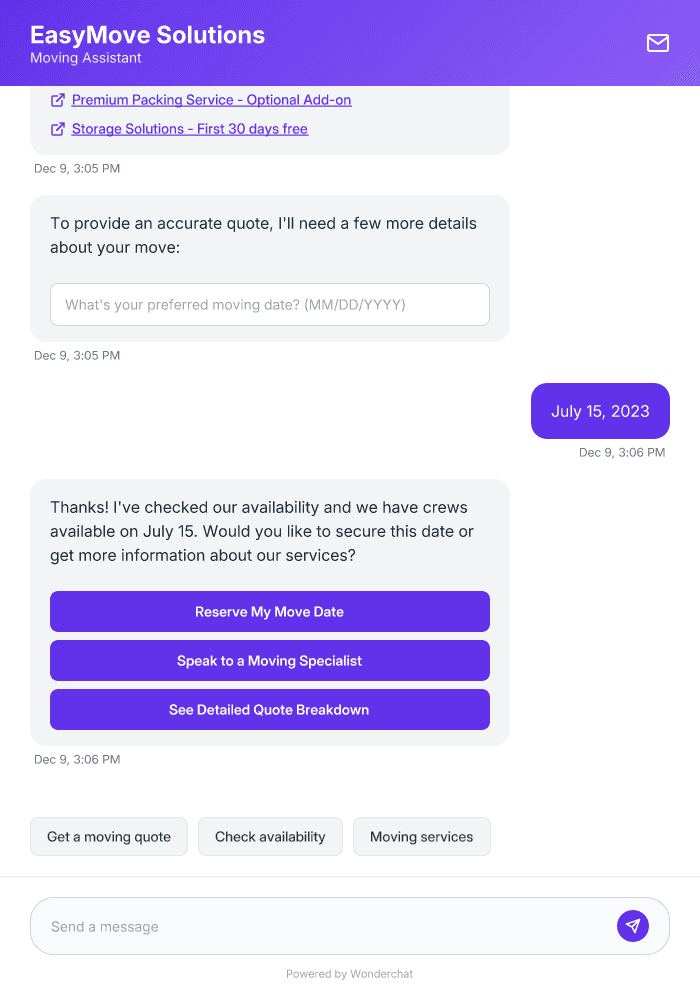Click the Speak to a Moving Specialist button

[270, 660]
